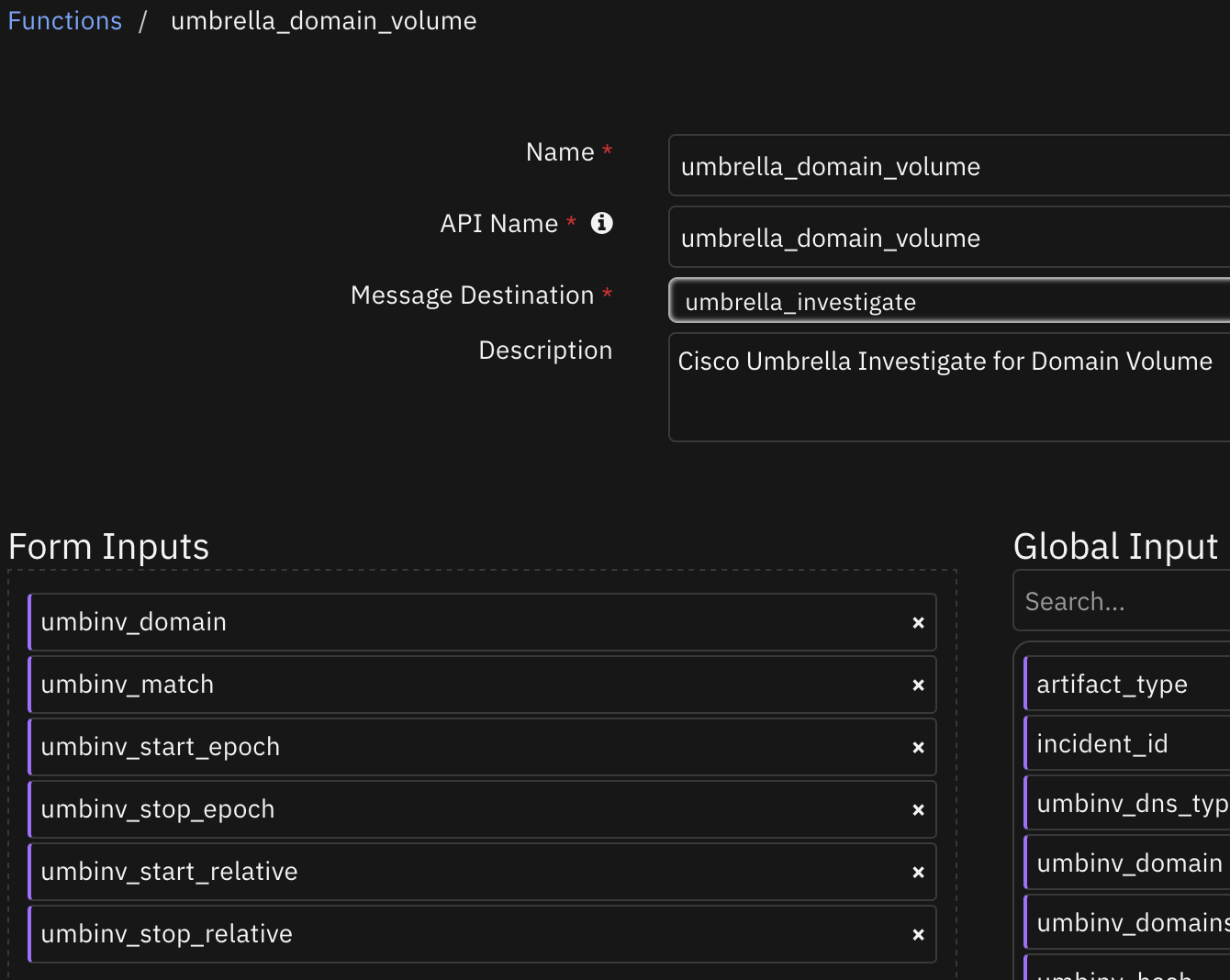Select umbinv_domain in Global Input list
This screenshot has height=980, width=1230.
pos(1127,863)
